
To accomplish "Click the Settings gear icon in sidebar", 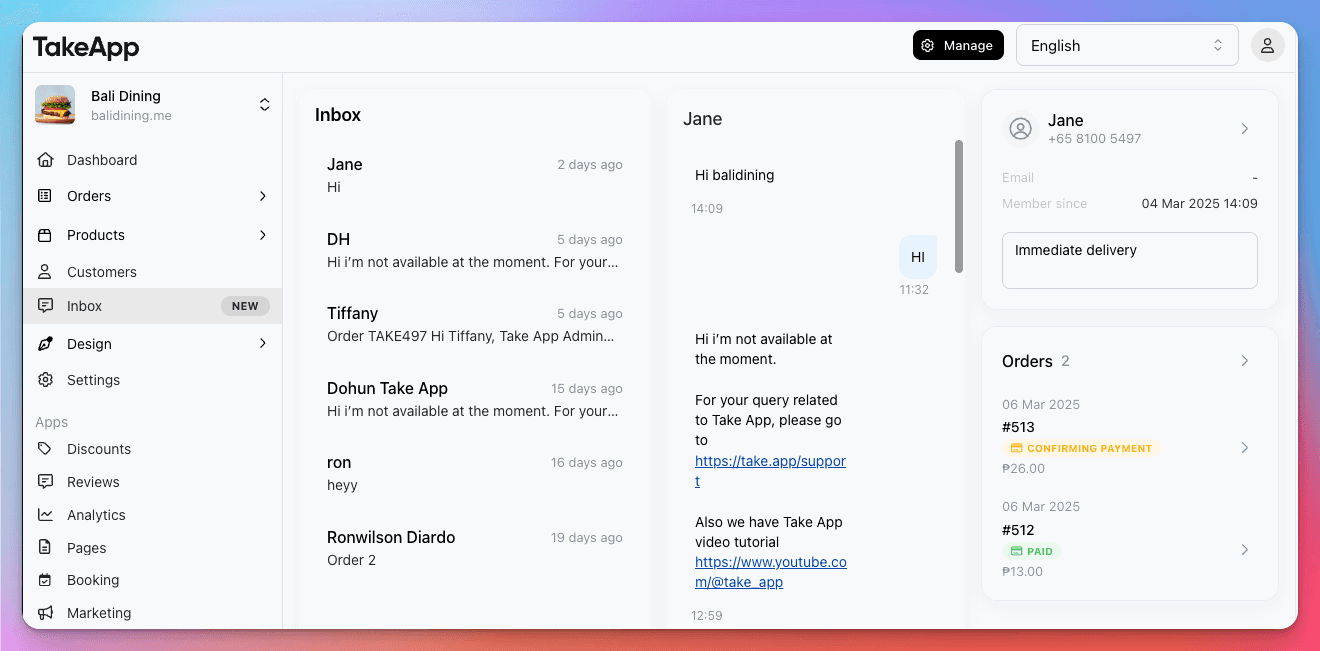I will [x=45, y=380].
